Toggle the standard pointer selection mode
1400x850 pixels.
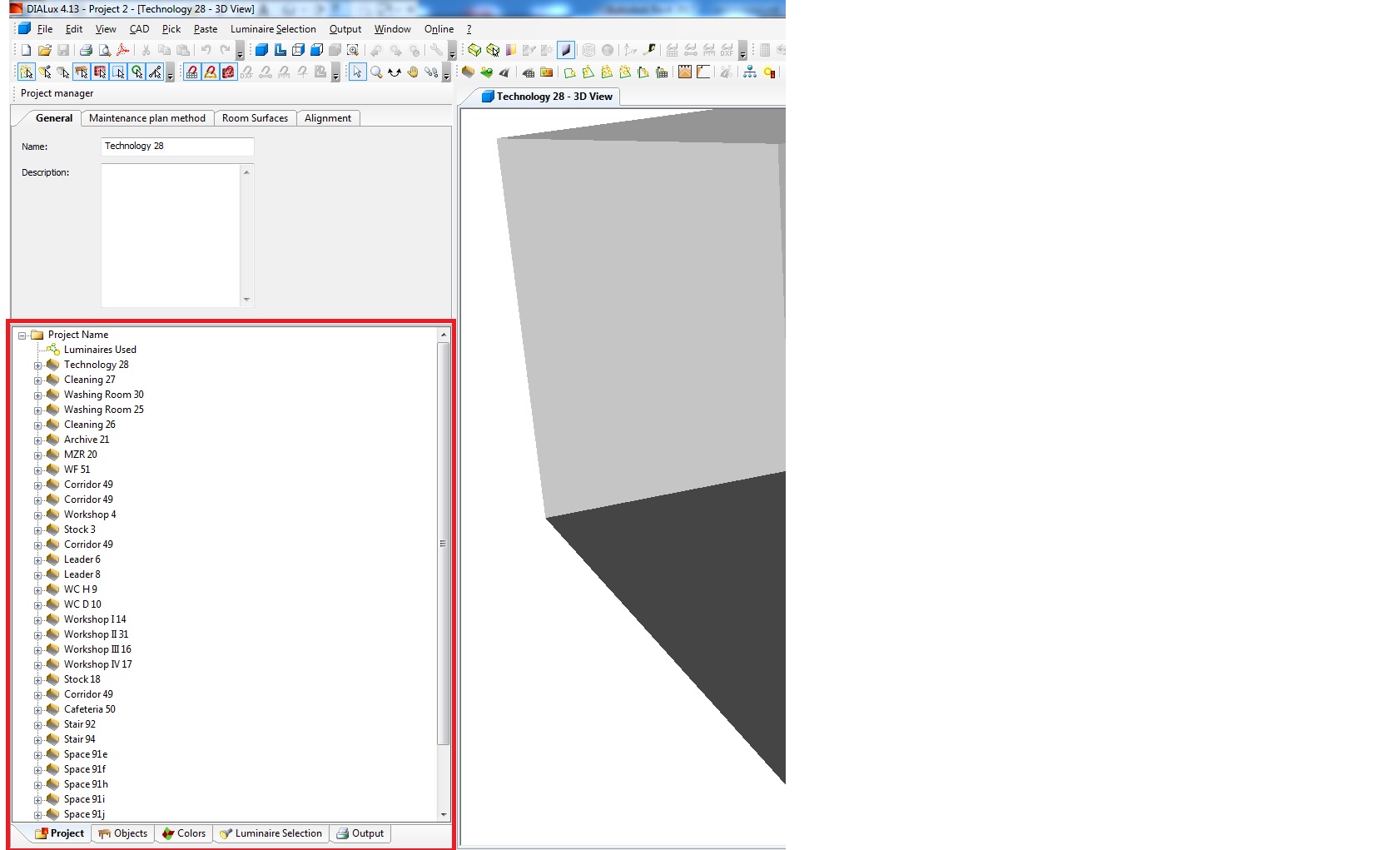tap(357, 74)
